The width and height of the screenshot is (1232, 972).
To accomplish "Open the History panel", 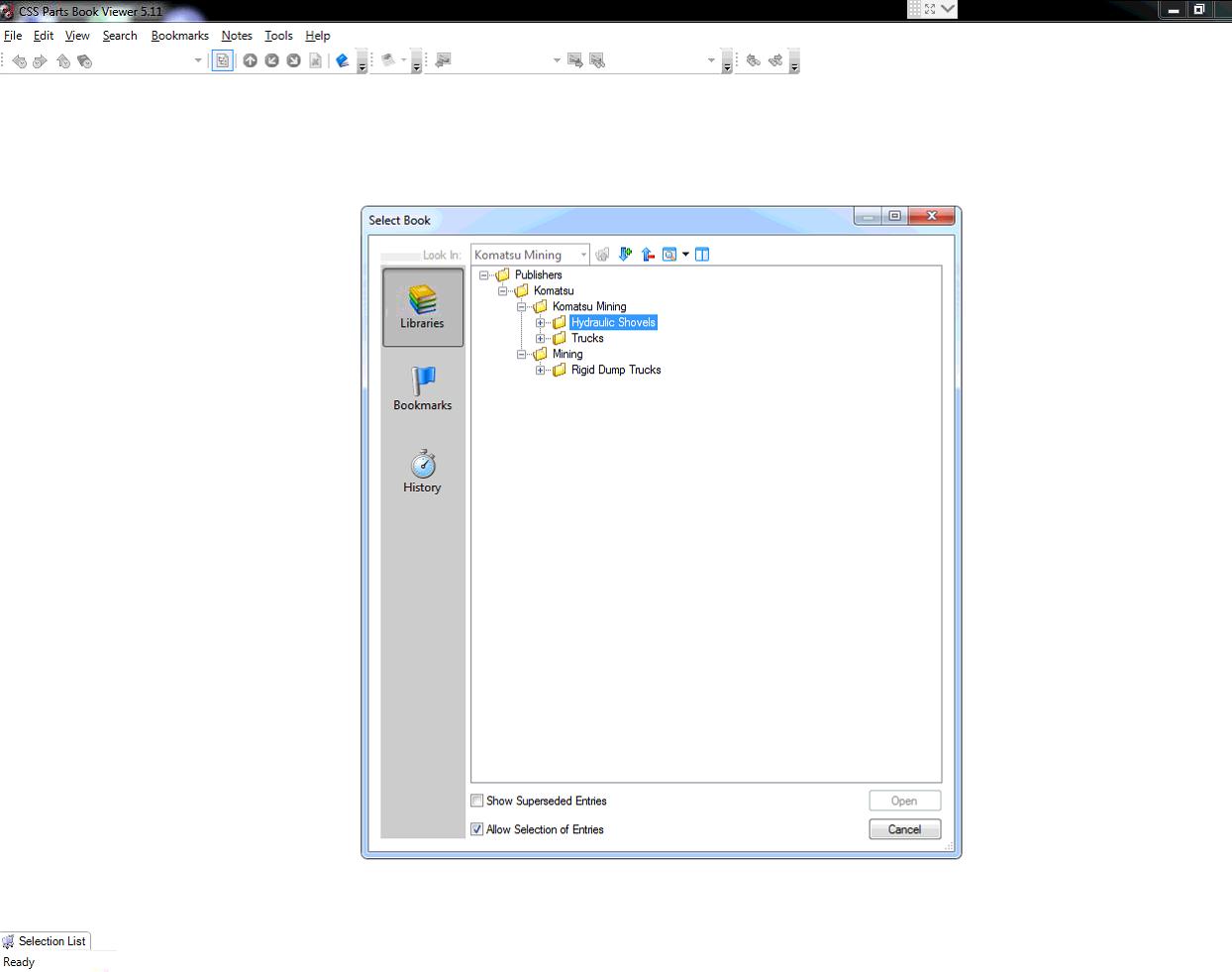I will (422, 469).
